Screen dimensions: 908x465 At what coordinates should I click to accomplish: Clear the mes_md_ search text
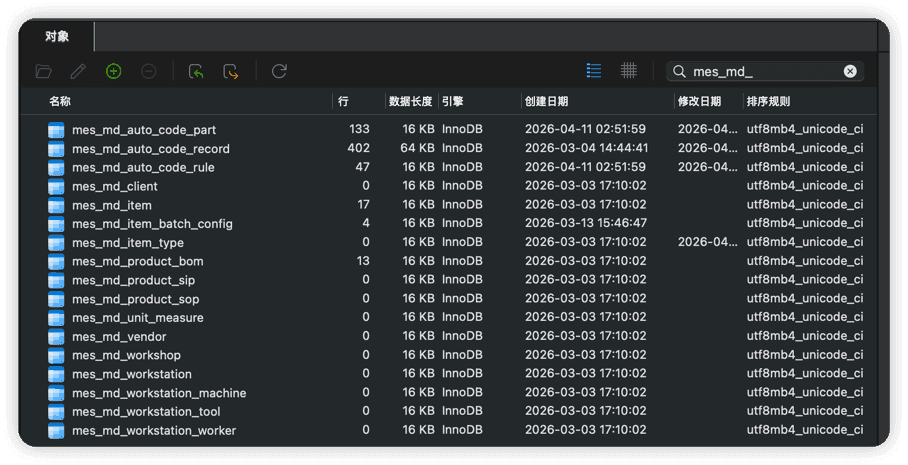click(x=850, y=71)
